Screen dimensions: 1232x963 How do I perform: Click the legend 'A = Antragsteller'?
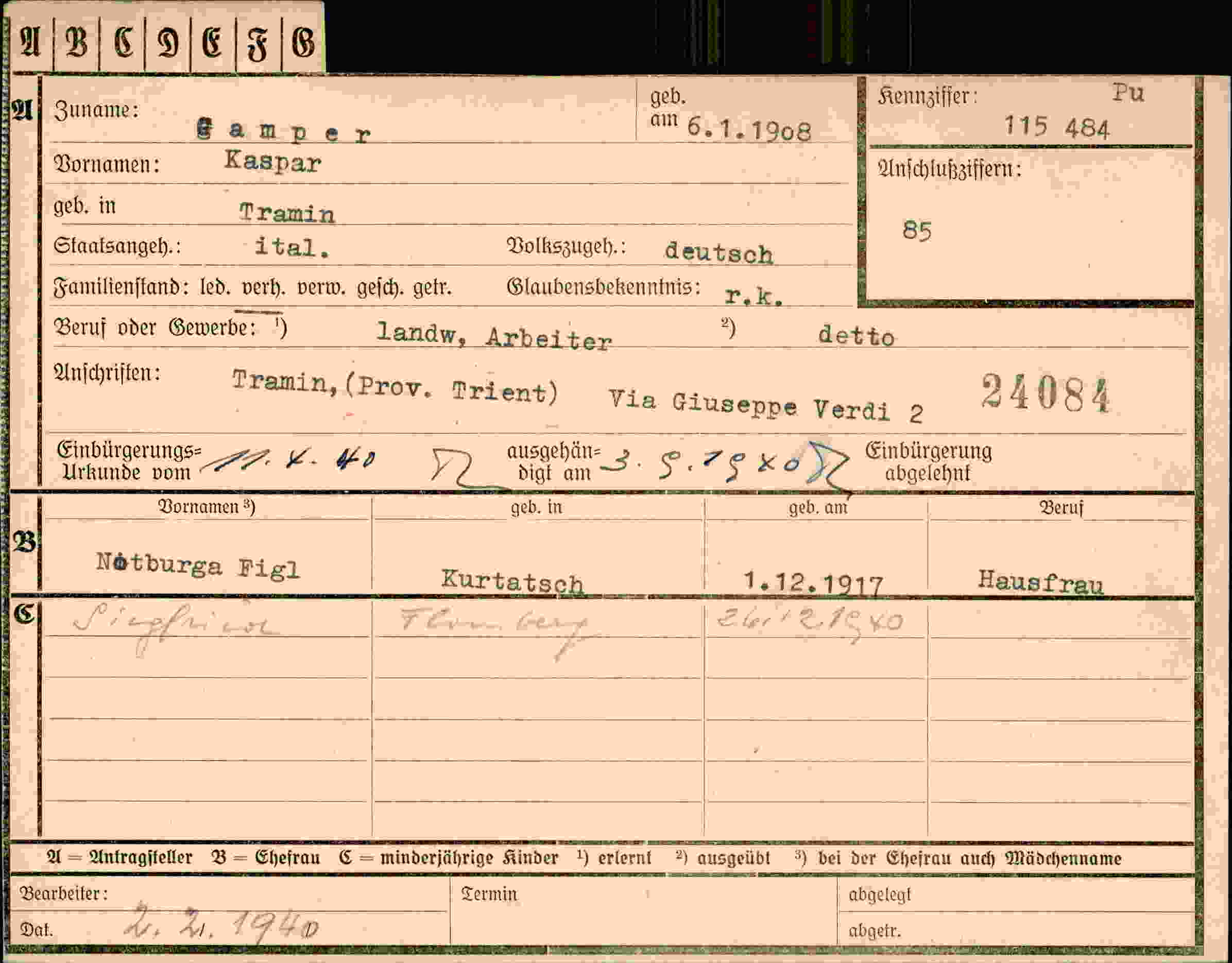119,858
